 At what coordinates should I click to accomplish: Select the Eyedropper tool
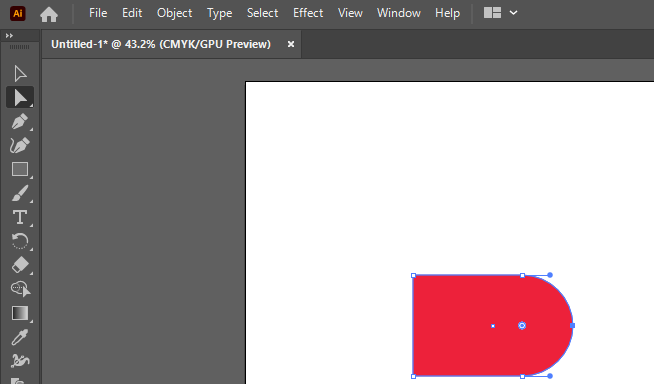pos(20,337)
